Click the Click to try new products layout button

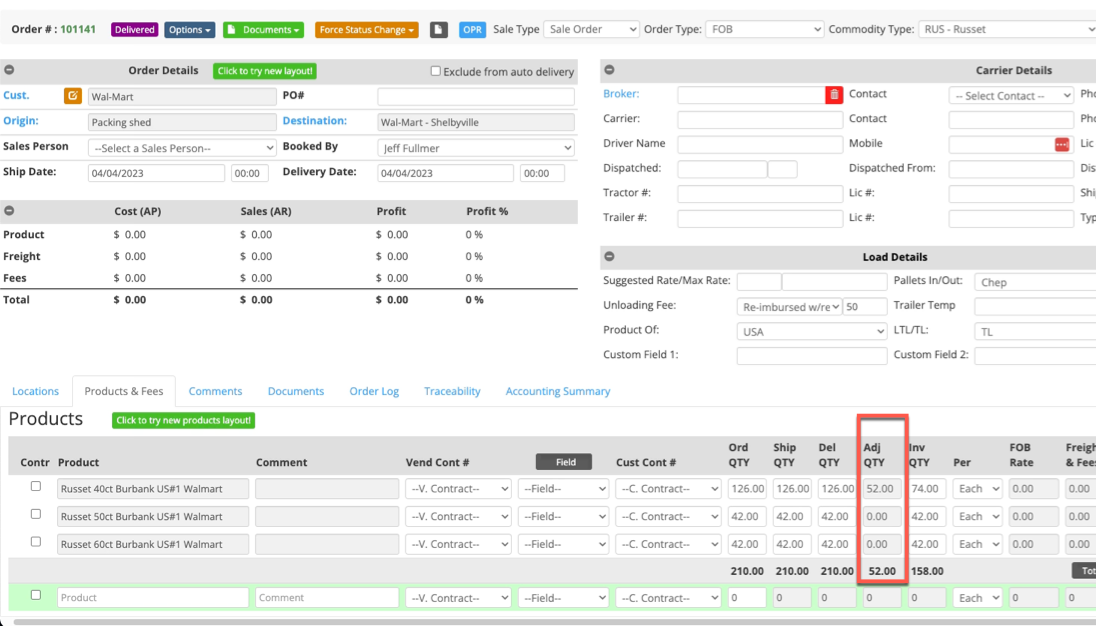(x=183, y=420)
